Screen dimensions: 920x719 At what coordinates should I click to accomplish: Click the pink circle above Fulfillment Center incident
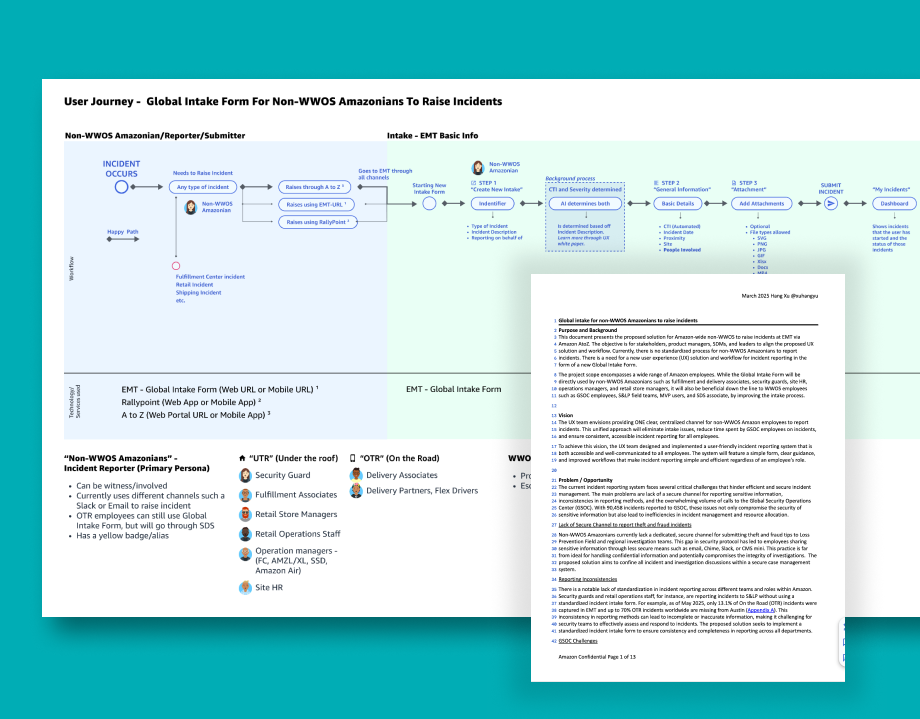176,266
